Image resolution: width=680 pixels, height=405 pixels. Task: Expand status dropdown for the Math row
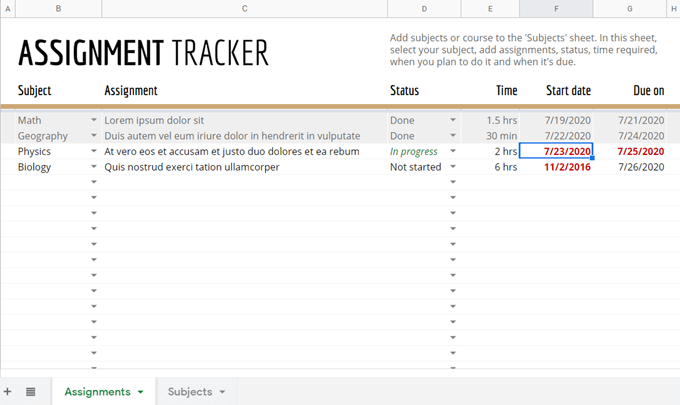coord(453,120)
